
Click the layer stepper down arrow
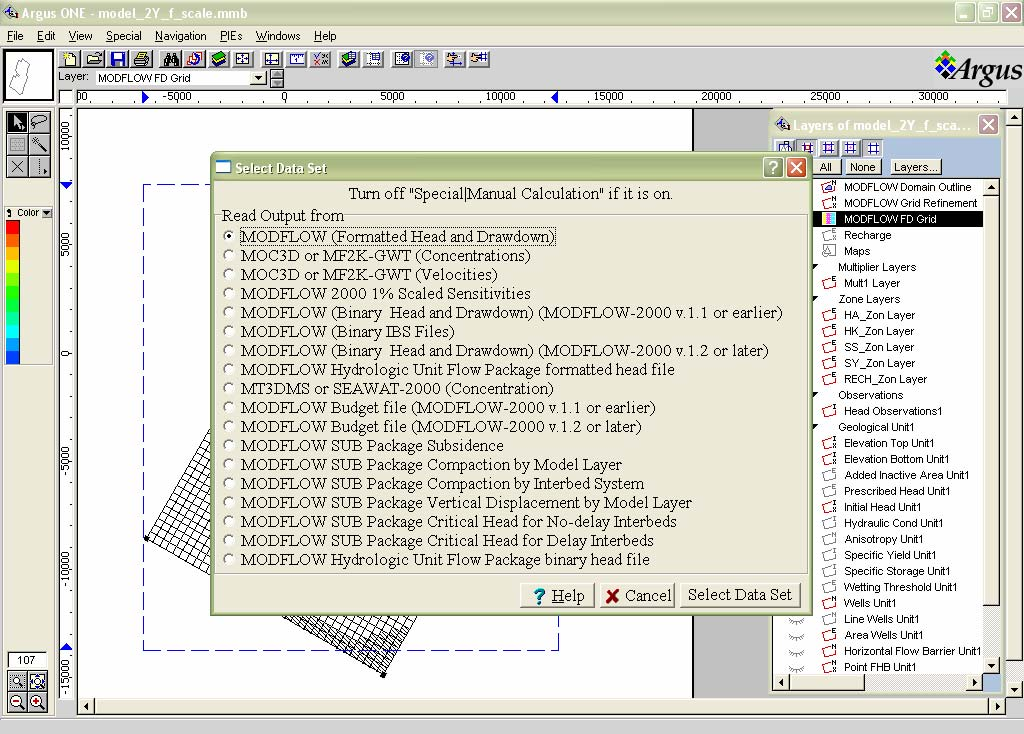277,83
